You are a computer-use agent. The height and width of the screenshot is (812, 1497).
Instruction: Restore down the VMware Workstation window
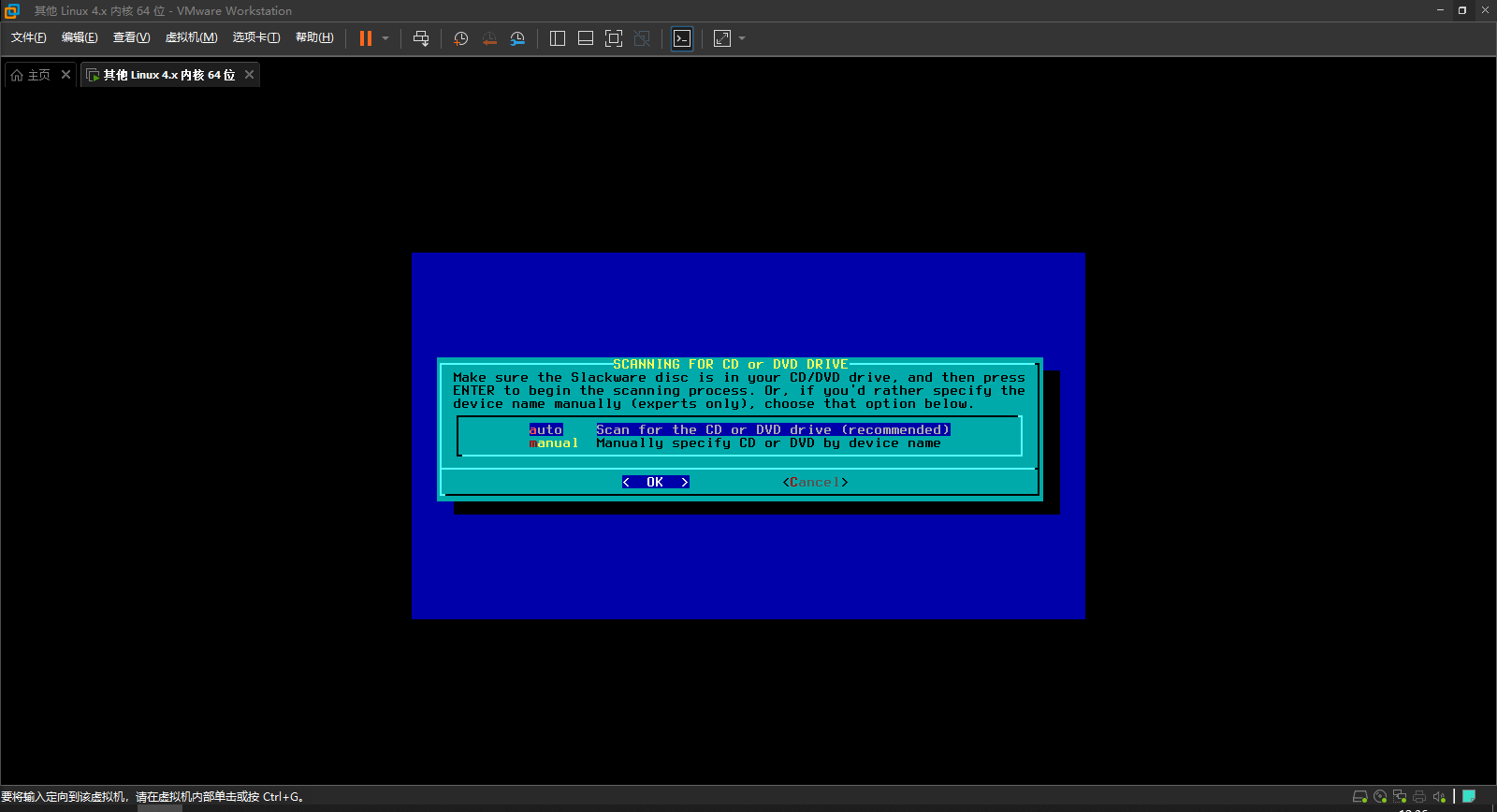1462,10
